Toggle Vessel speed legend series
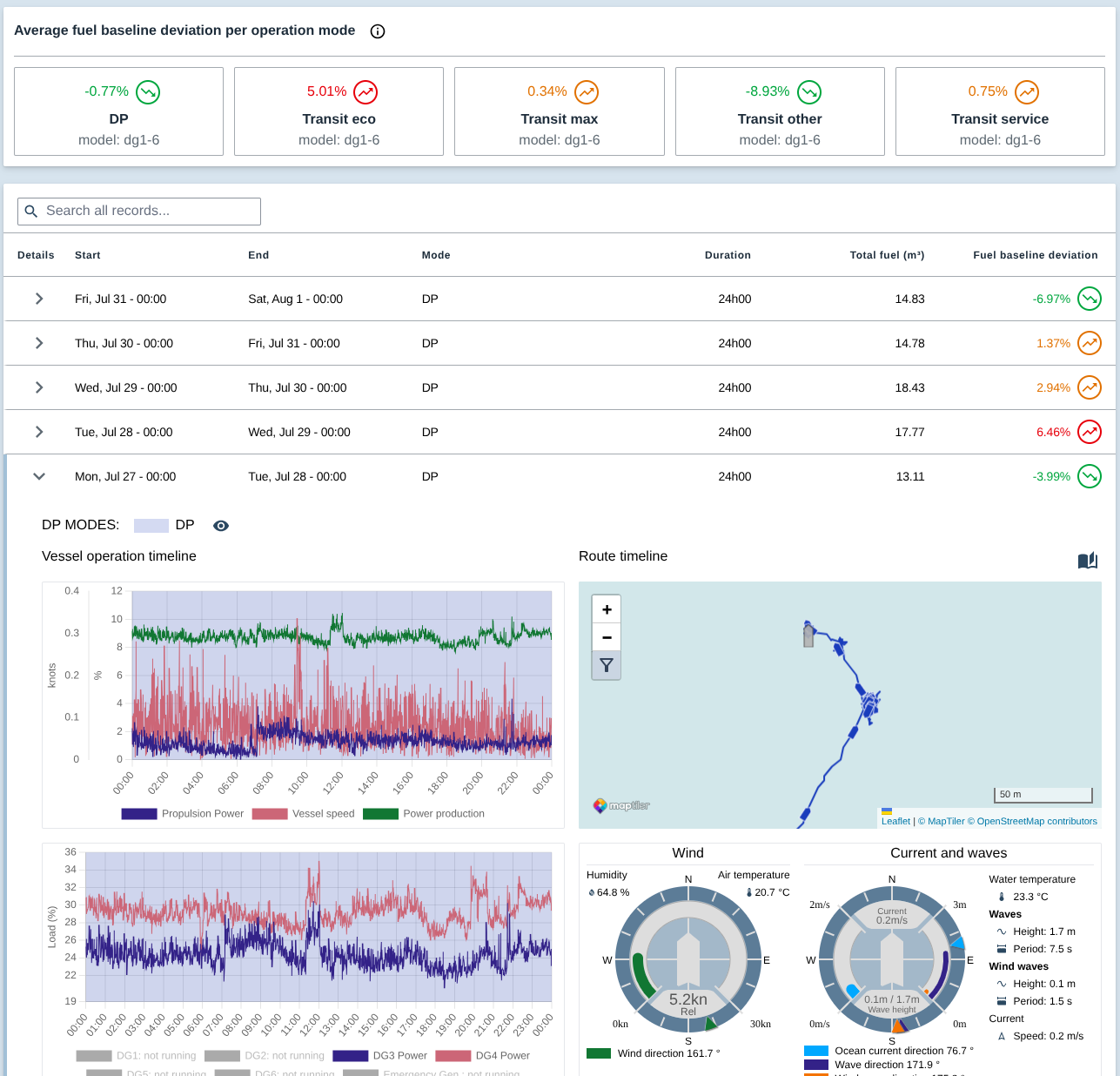This screenshot has width=1120, height=1076. [x=304, y=814]
